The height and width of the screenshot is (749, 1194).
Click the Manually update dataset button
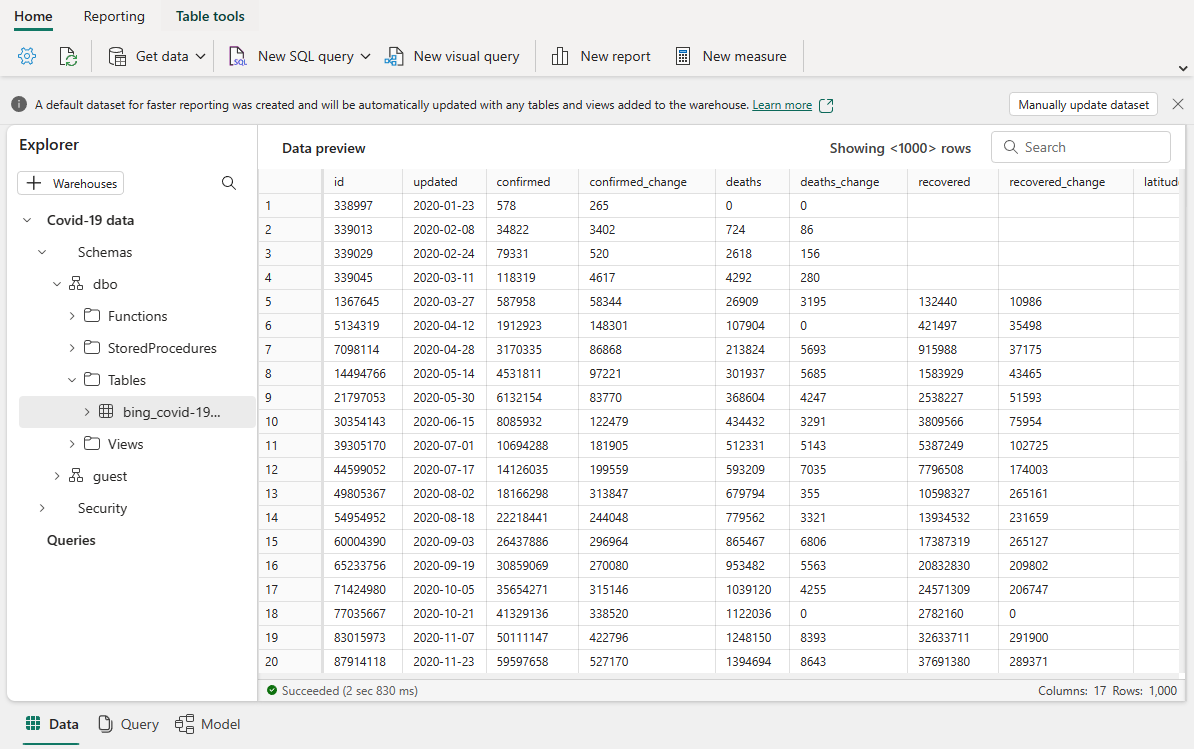pyautogui.click(x=1084, y=104)
